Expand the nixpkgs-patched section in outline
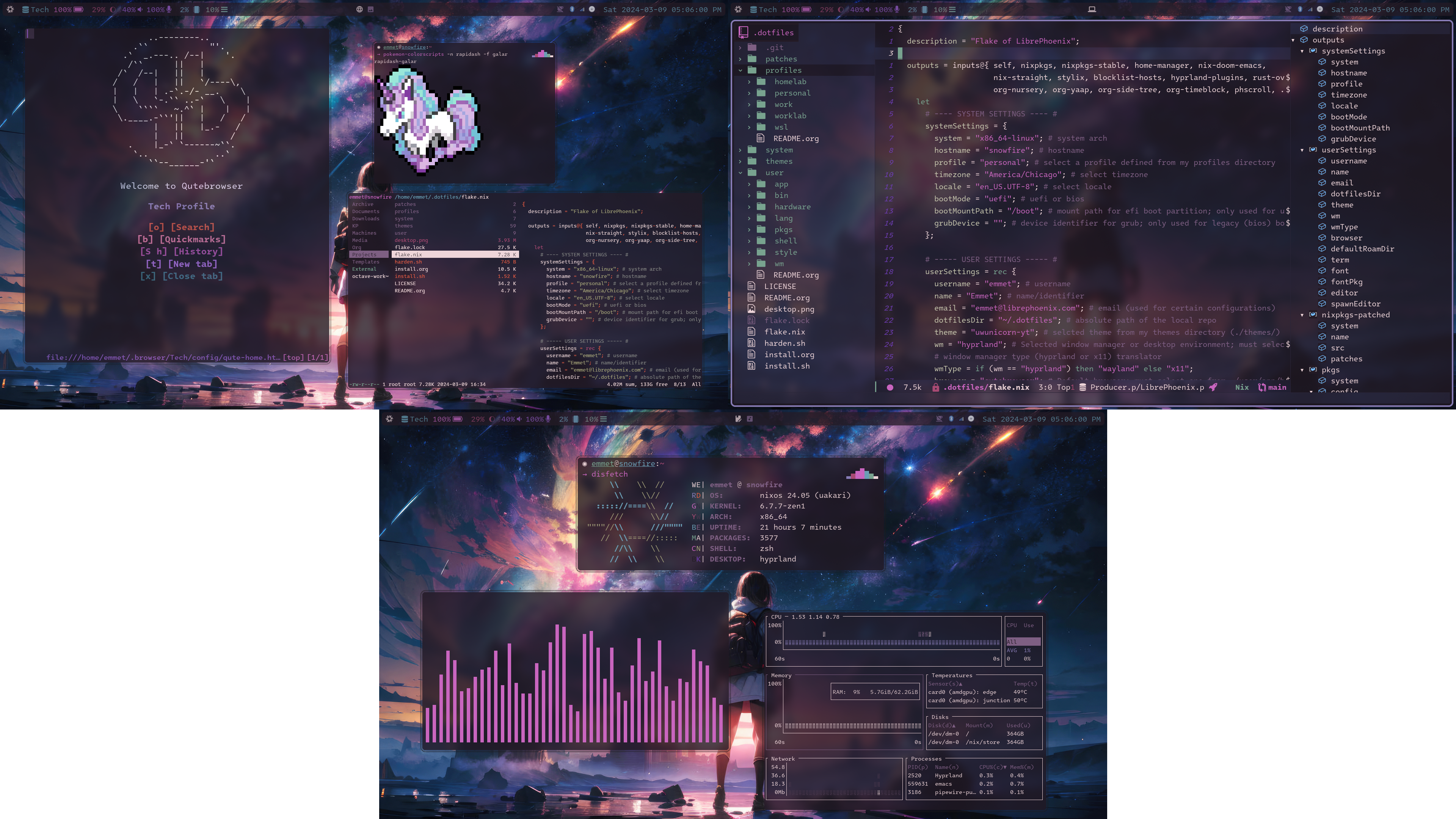This screenshot has width=1456, height=819. [x=1302, y=315]
